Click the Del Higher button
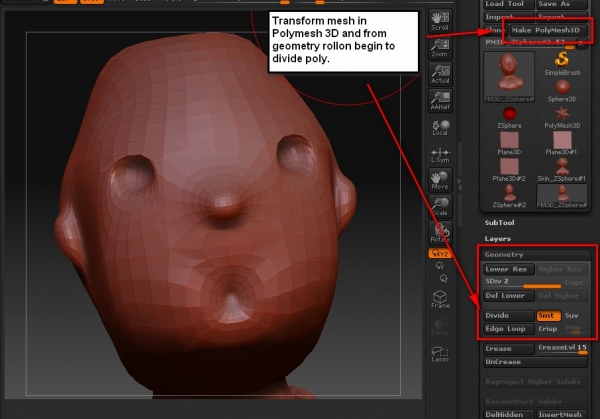The height and width of the screenshot is (419, 600). pos(561,296)
